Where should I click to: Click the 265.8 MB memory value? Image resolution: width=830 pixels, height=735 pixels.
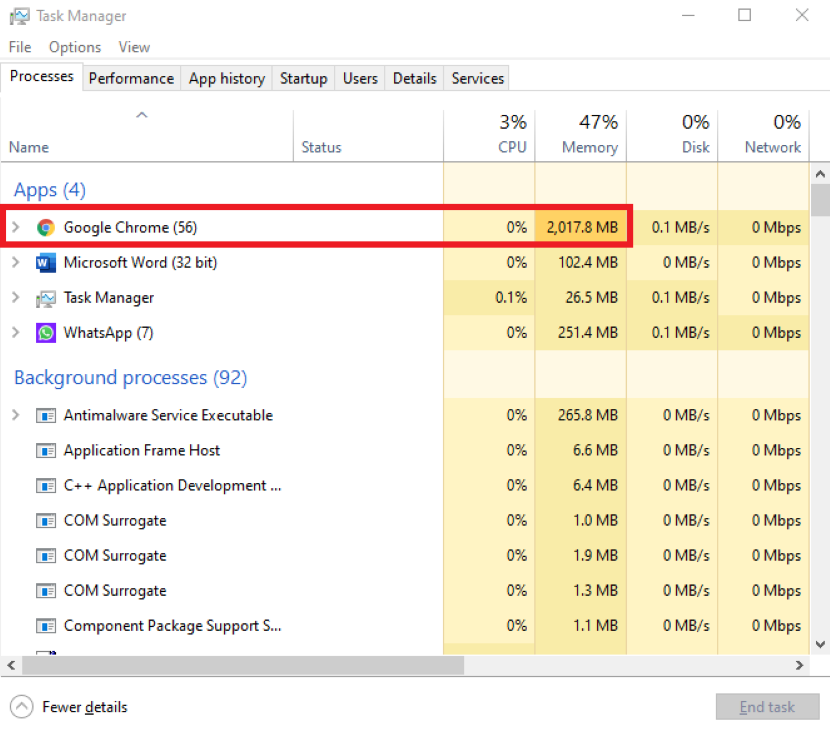588,415
